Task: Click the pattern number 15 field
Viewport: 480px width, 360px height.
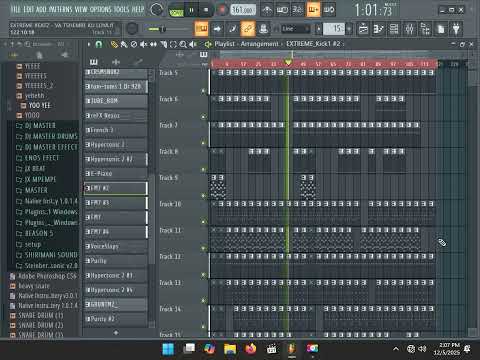Action: point(334,29)
